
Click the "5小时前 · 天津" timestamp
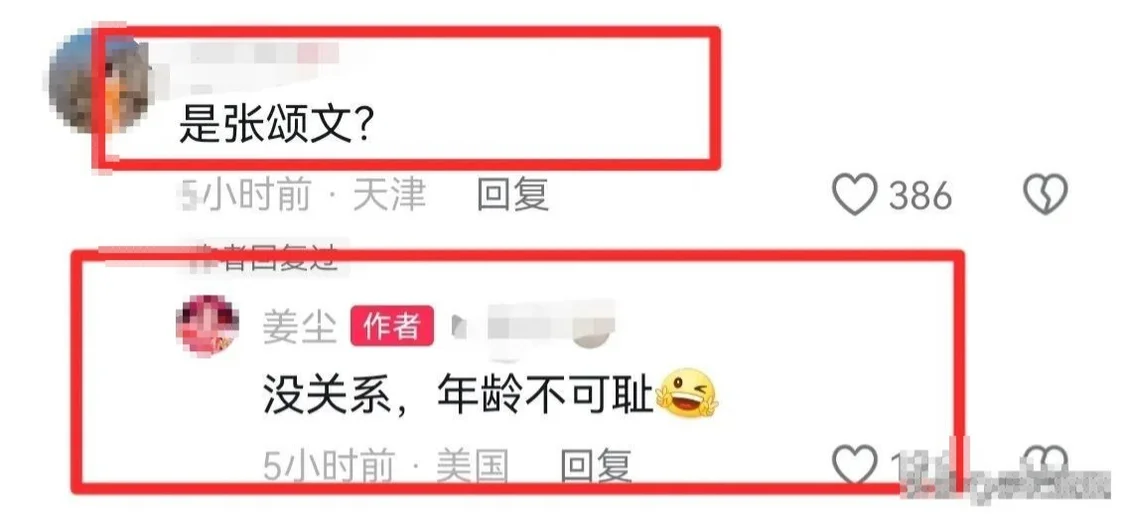(302, 195)
